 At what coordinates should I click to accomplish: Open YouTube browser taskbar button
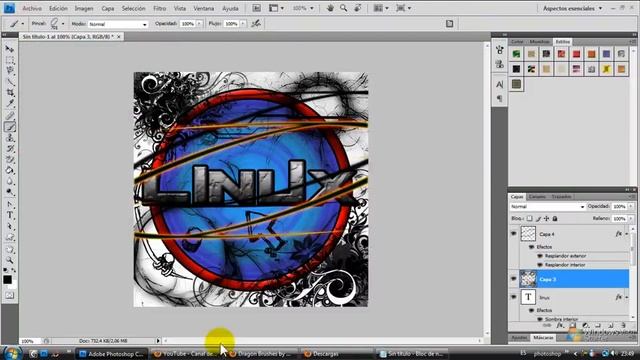click(x=187, y=353)
